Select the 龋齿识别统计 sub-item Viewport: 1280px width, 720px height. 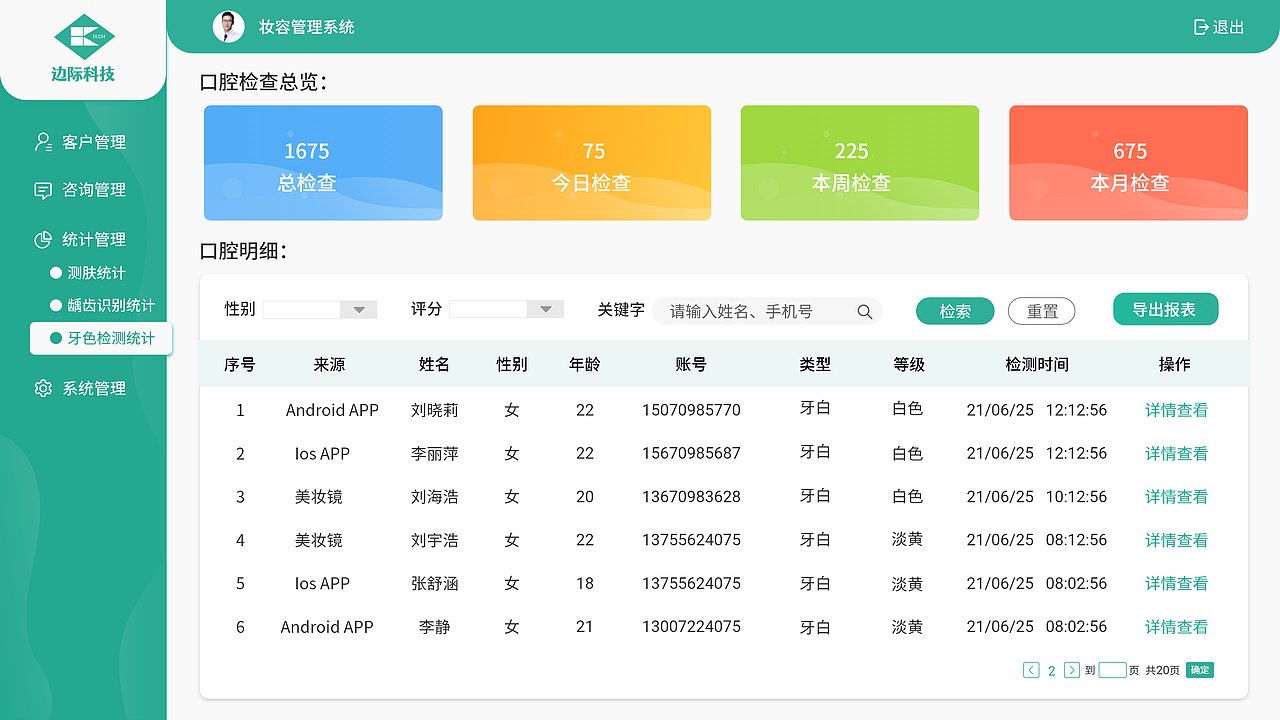coord(107,305)
